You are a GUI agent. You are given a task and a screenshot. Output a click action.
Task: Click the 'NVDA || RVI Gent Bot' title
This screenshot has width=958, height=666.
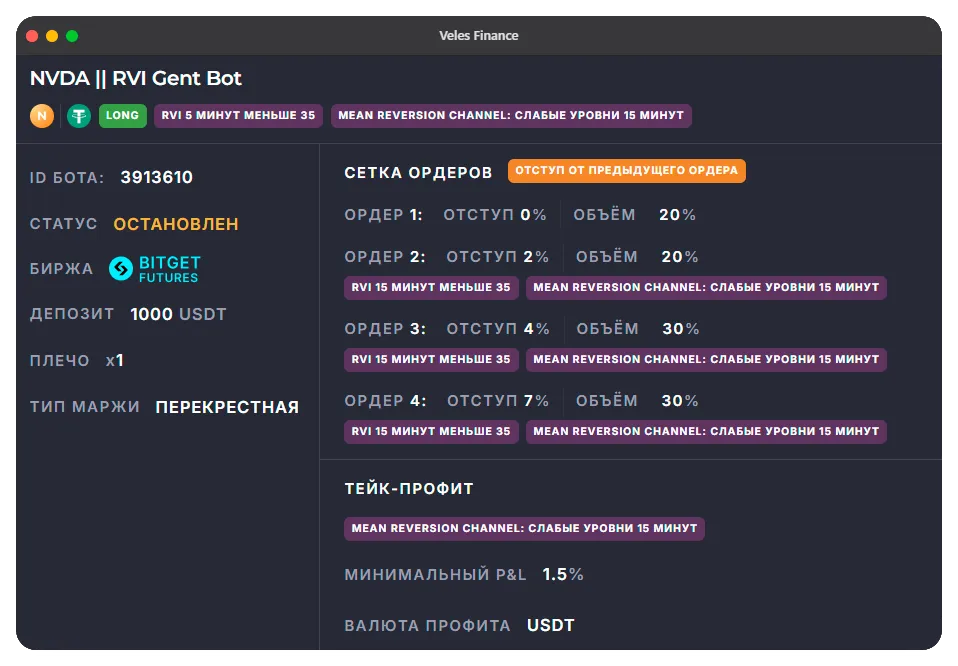pos(136,79)
